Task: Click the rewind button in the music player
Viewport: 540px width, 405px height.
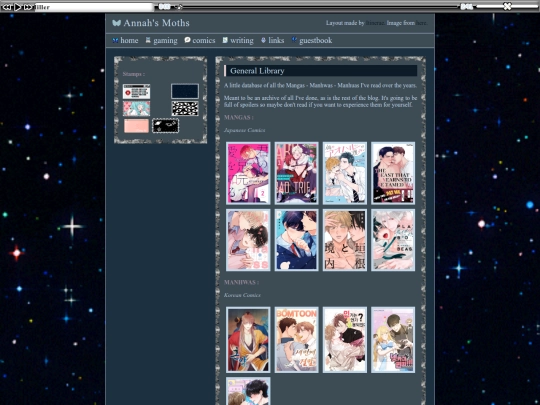Action: 7,7
